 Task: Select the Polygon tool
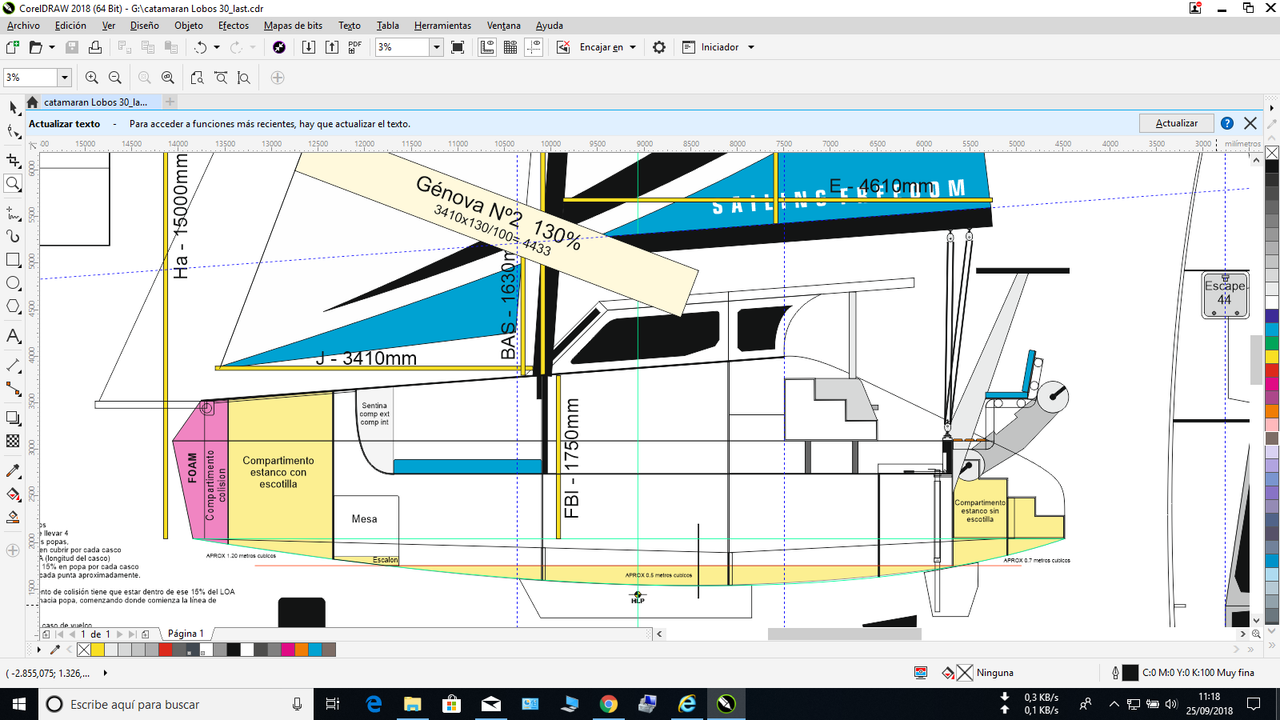tap(13, 306)
